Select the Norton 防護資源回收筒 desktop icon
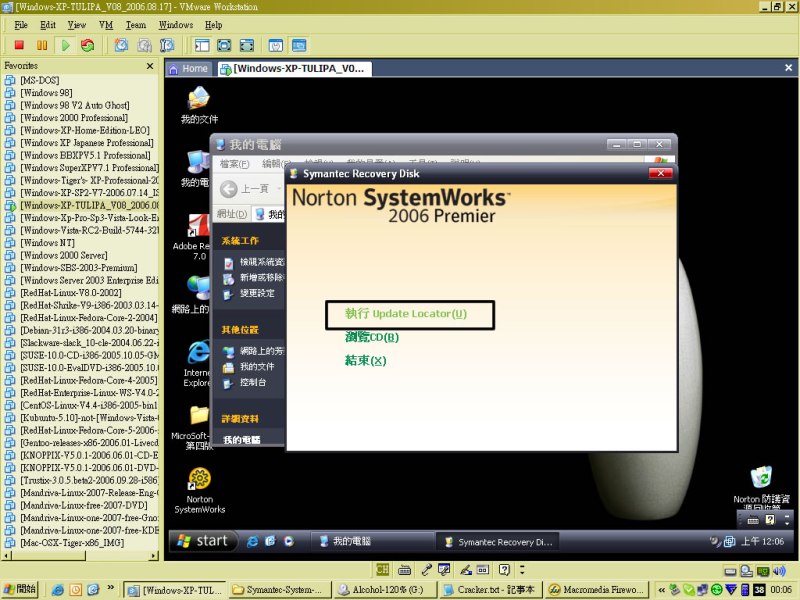 point(761,488)
